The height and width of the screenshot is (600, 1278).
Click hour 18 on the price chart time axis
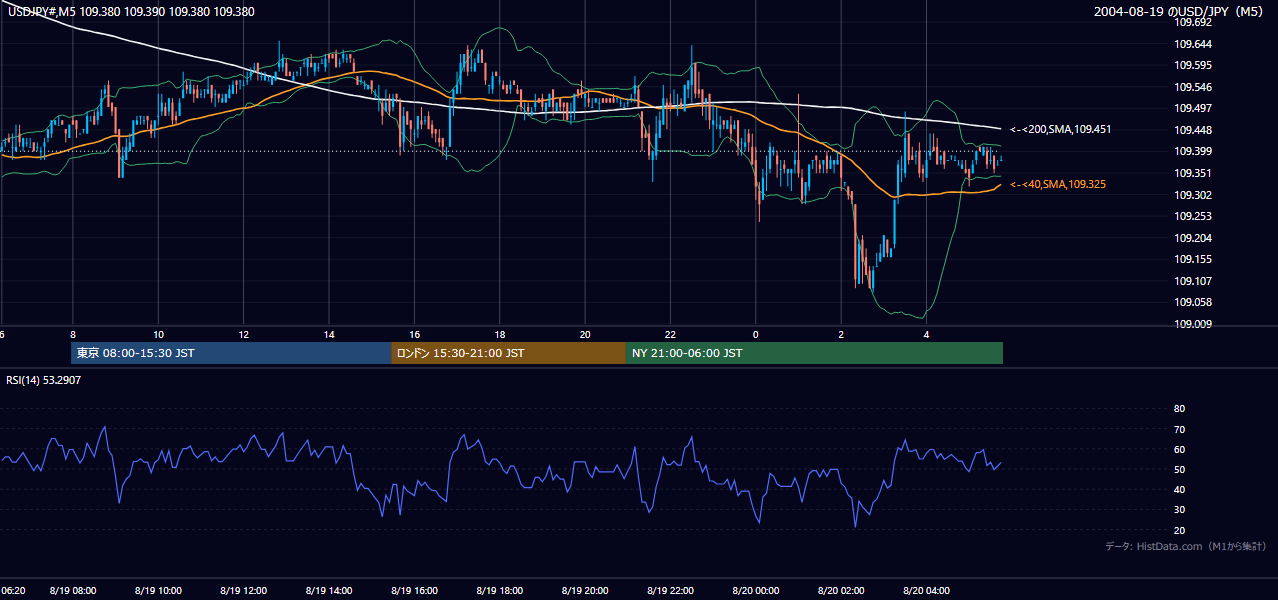click(499, 334)
